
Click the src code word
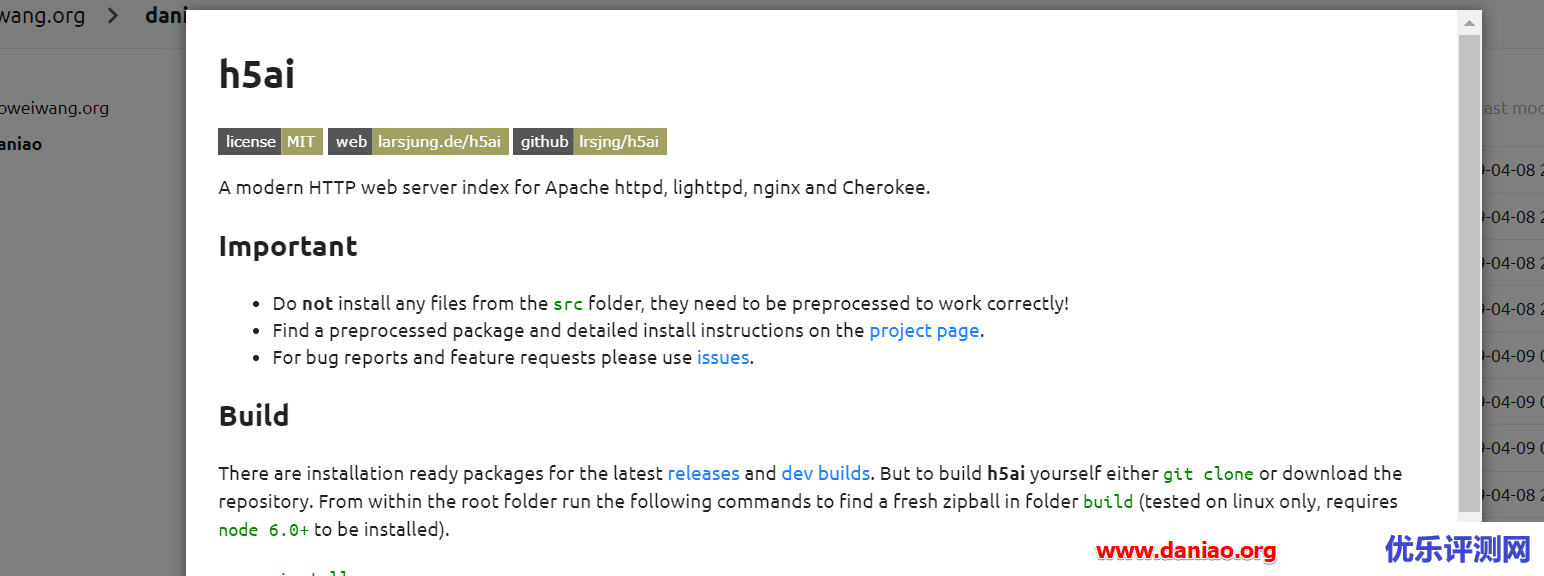pos(568,304)
